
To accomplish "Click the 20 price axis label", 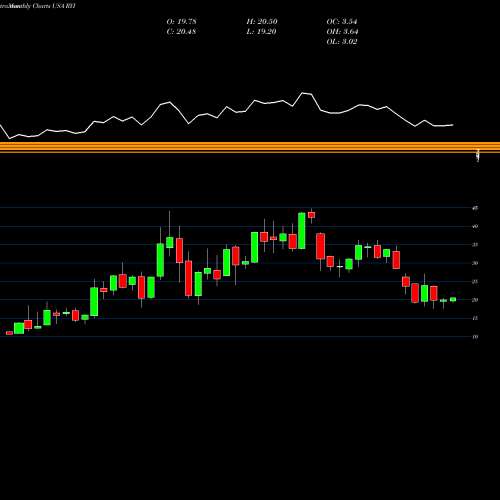I will (475, 300).
